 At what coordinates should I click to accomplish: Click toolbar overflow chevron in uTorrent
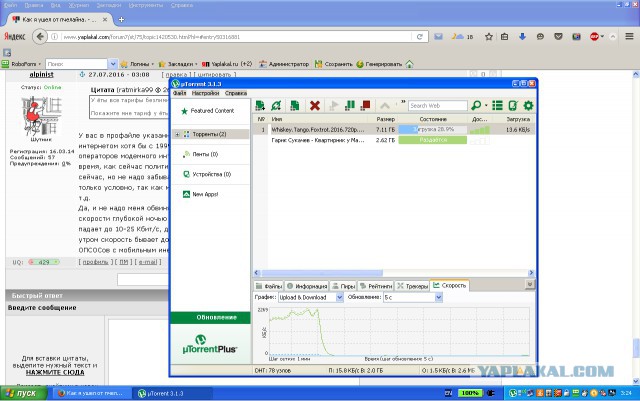[x=403, y=102]
